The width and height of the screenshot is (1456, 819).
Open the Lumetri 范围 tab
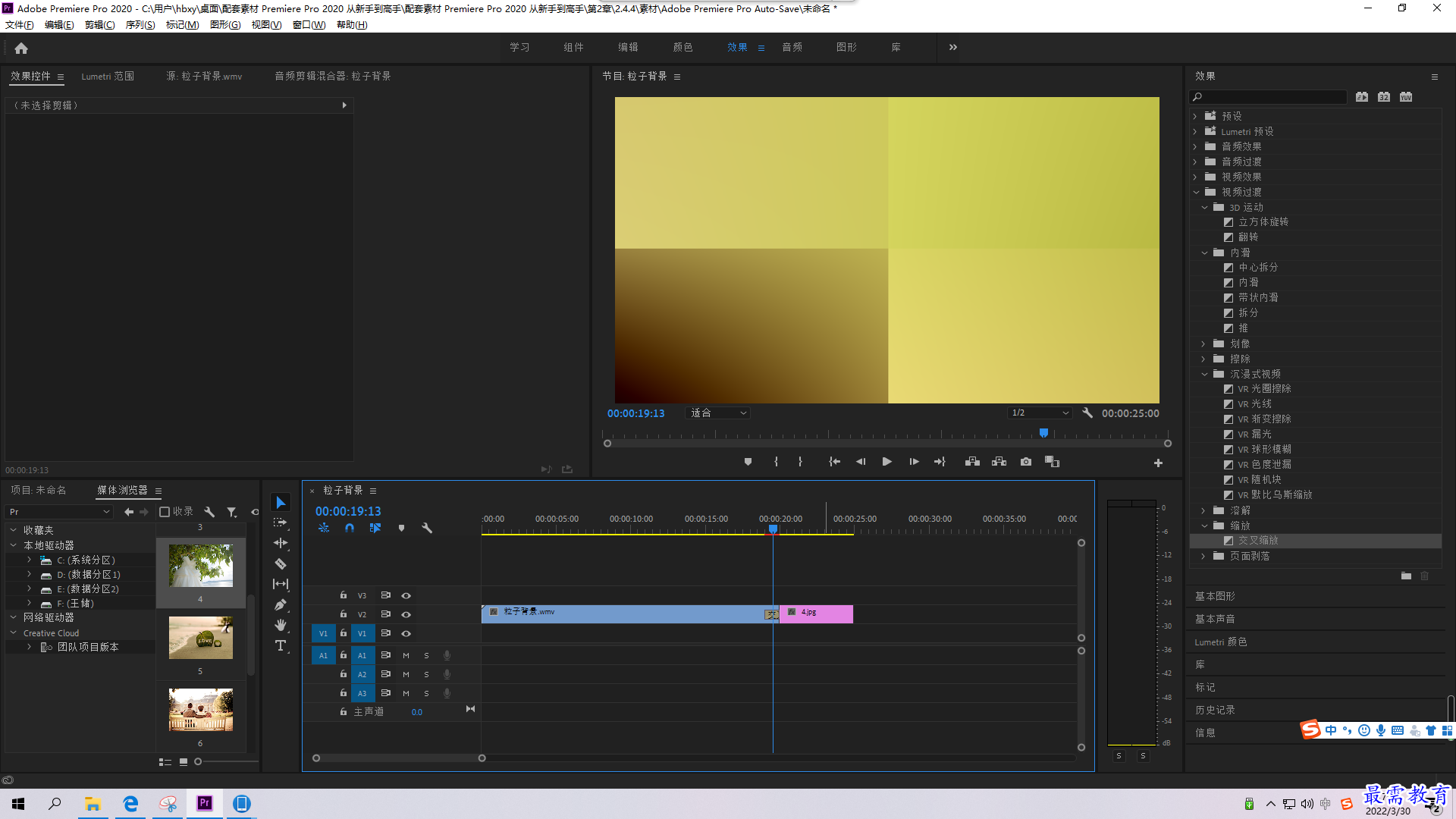(x=108, y=77)
